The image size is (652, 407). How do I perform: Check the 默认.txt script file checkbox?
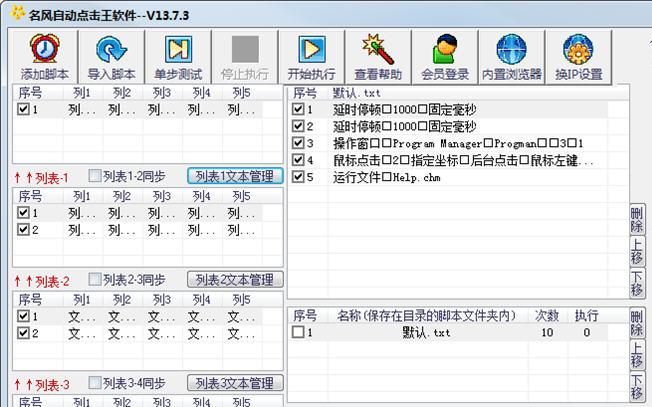coord(298,333)
